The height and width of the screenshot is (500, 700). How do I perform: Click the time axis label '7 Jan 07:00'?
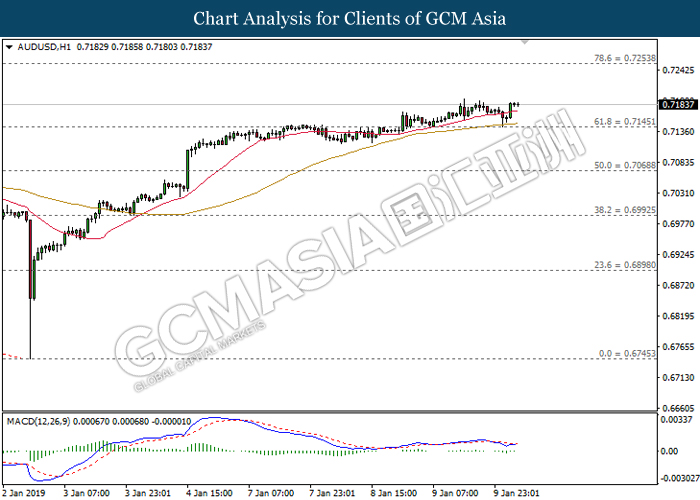click(271, 493)
